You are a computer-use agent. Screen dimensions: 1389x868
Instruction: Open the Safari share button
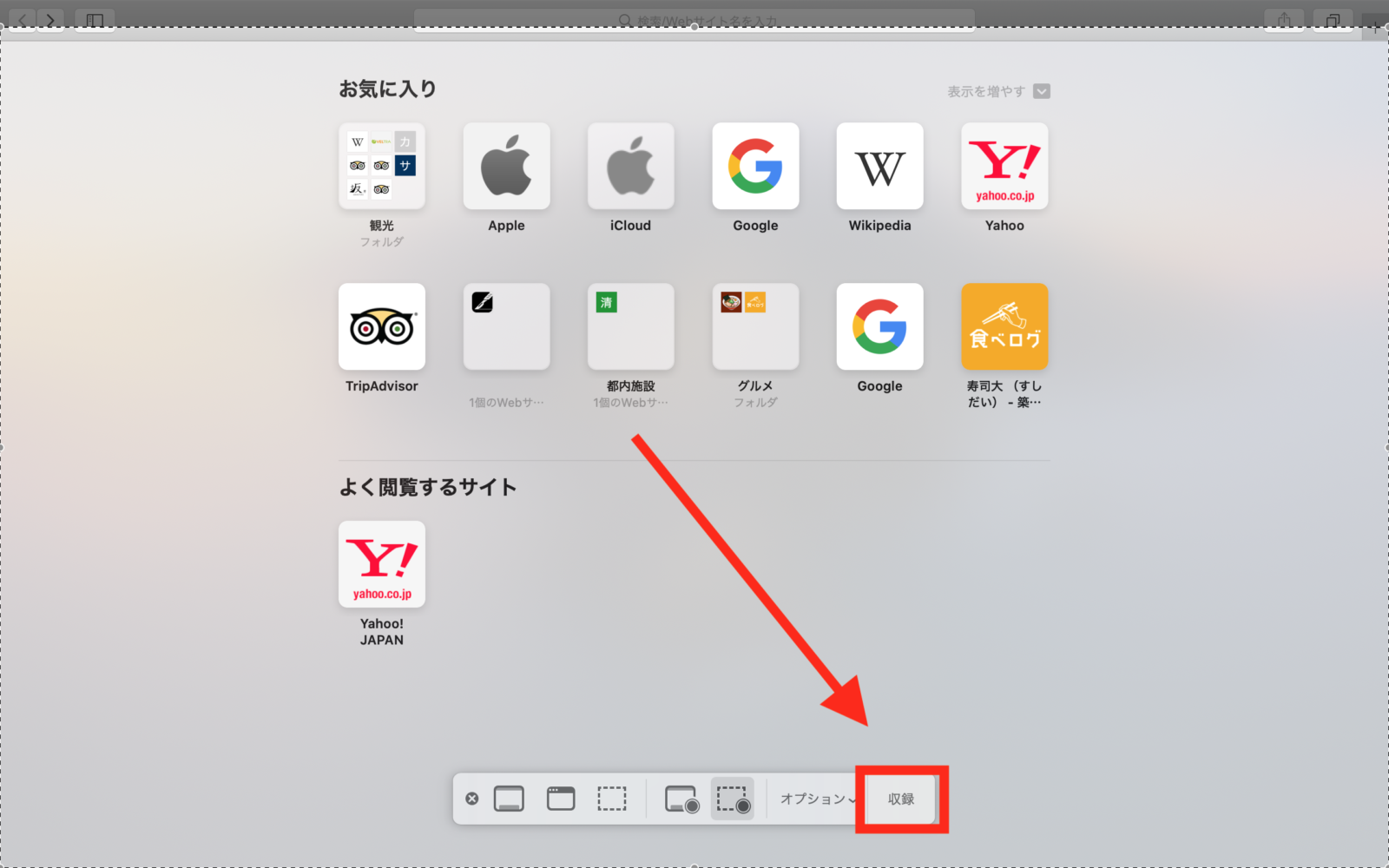1284,19
